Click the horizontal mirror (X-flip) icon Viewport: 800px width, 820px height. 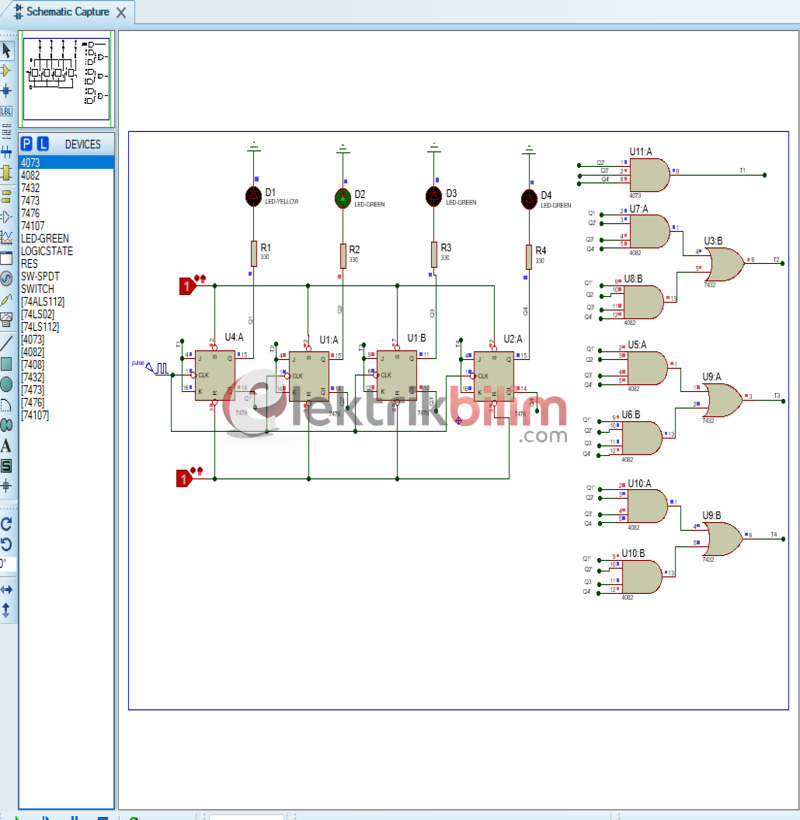click(6, 590)
